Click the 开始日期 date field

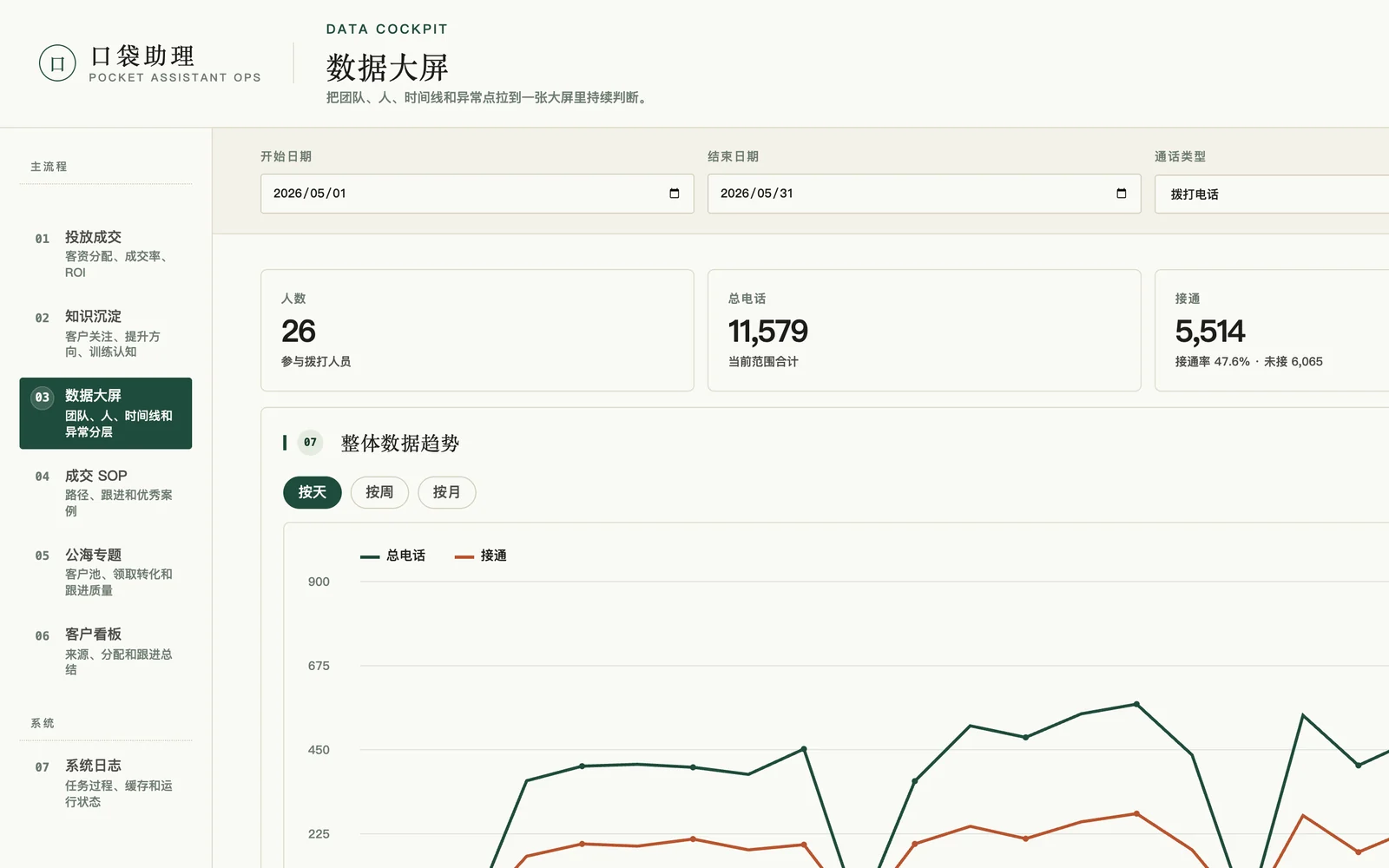click(x=477, y=194)
